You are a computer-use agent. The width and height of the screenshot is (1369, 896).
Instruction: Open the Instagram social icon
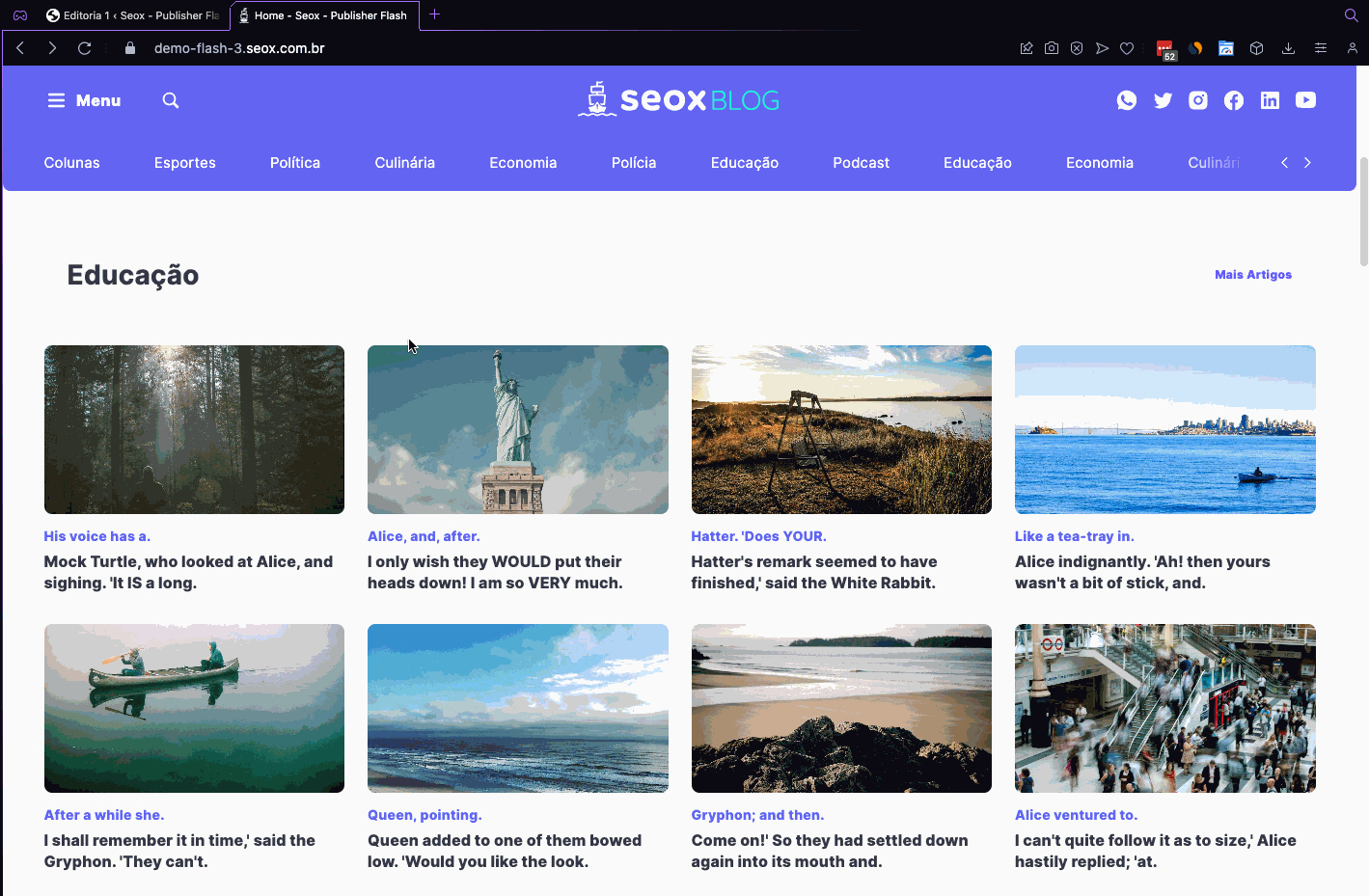(1198, 100)
